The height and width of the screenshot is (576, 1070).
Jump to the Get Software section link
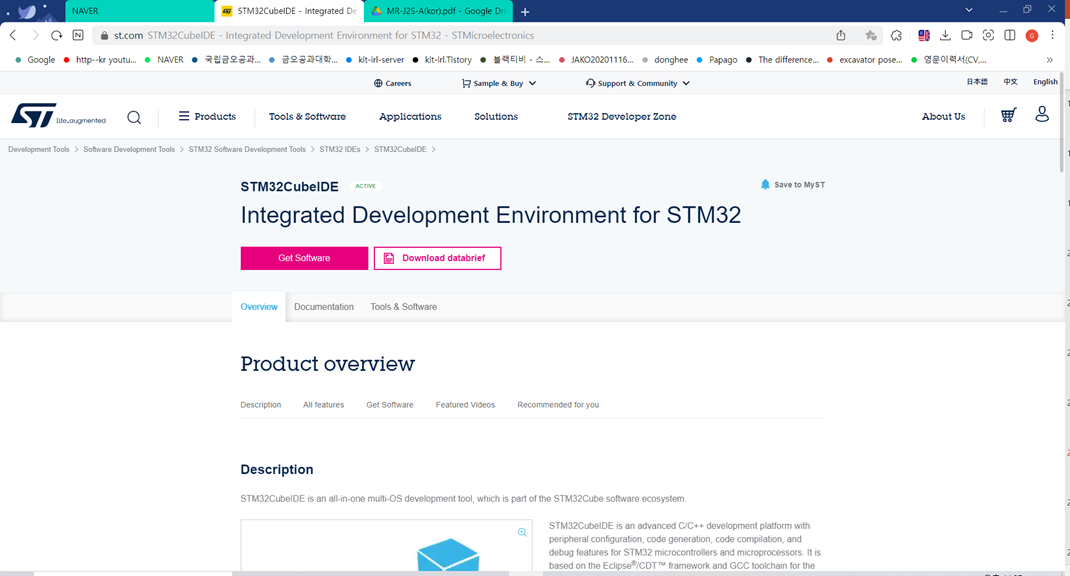[x=390, y=405]
